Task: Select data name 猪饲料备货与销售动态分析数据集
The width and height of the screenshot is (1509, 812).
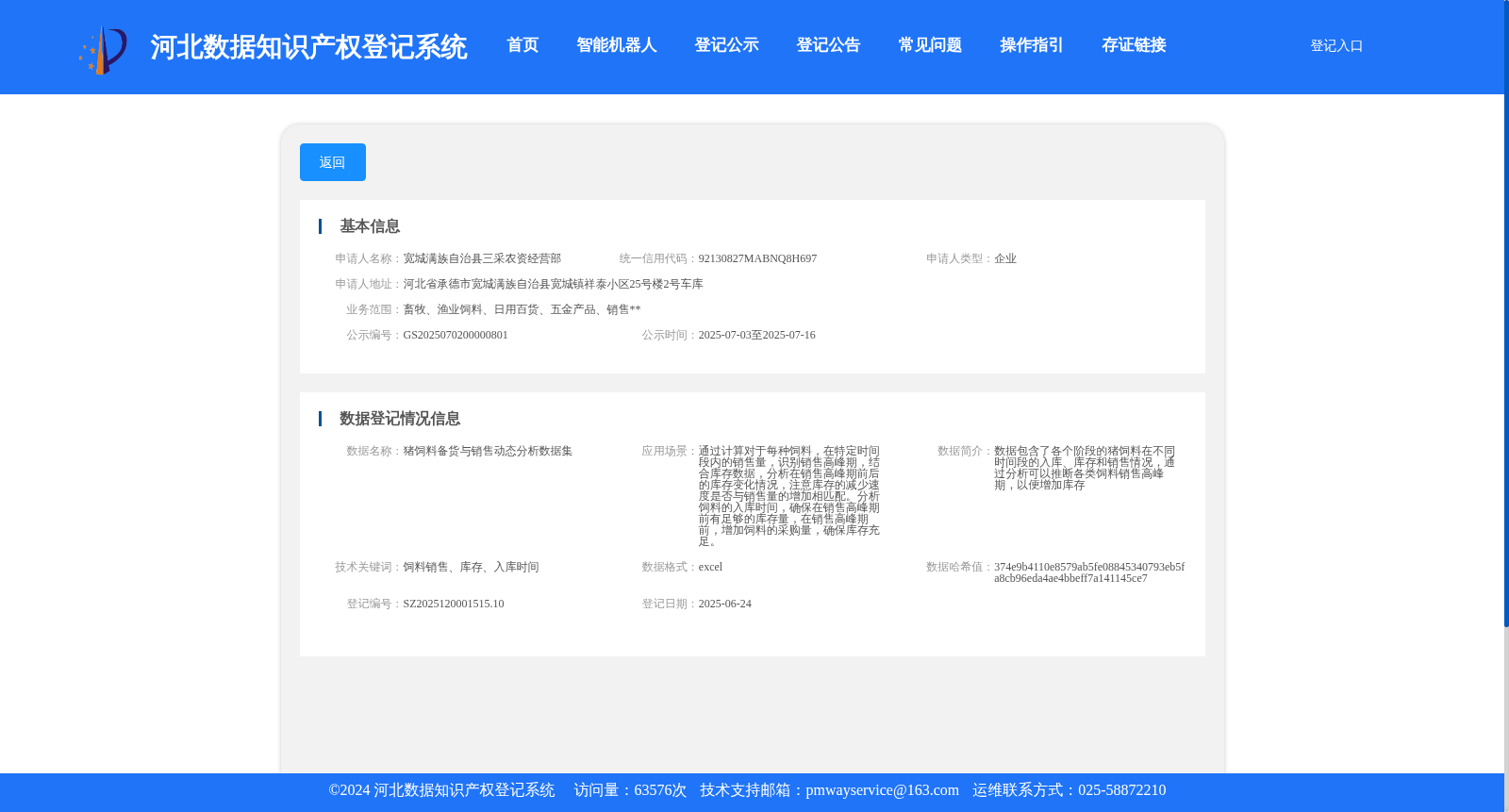Action: (488, 451)
